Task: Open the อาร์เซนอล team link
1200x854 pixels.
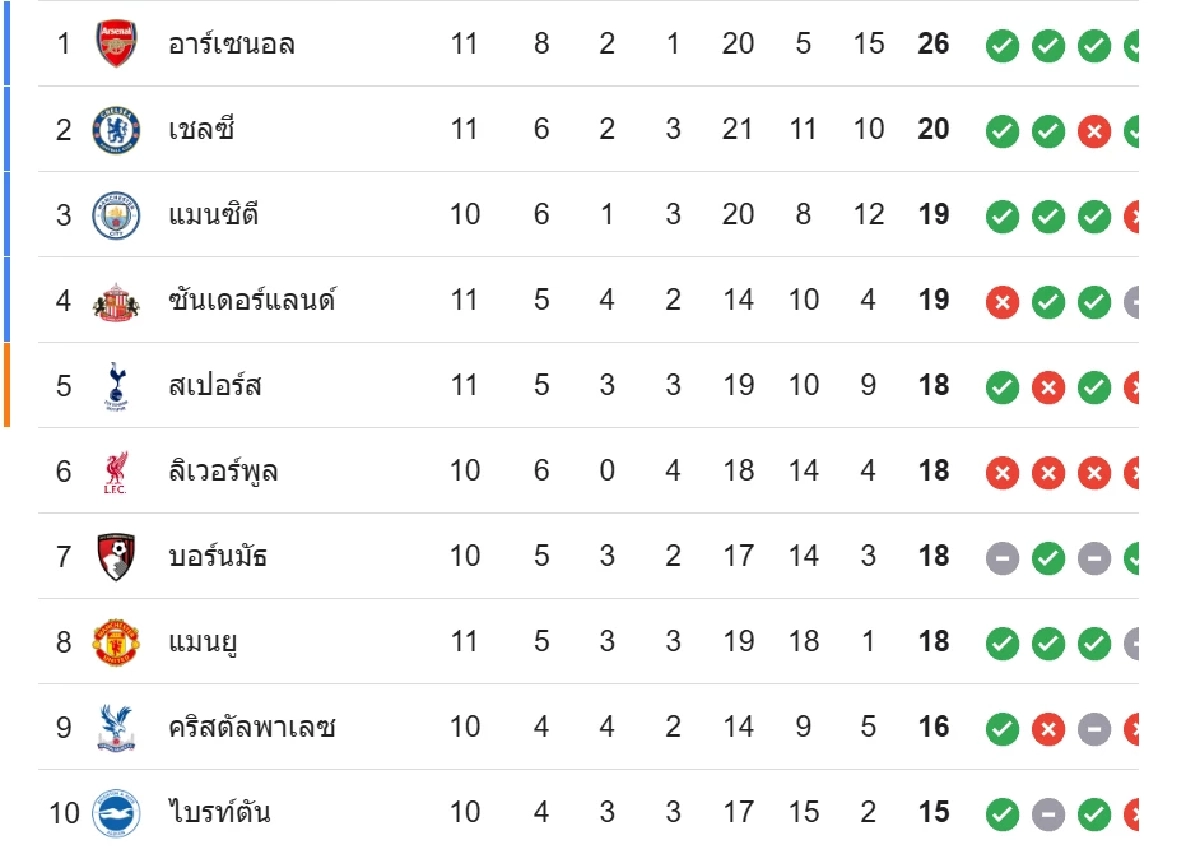Action: (x=231, y=45)
